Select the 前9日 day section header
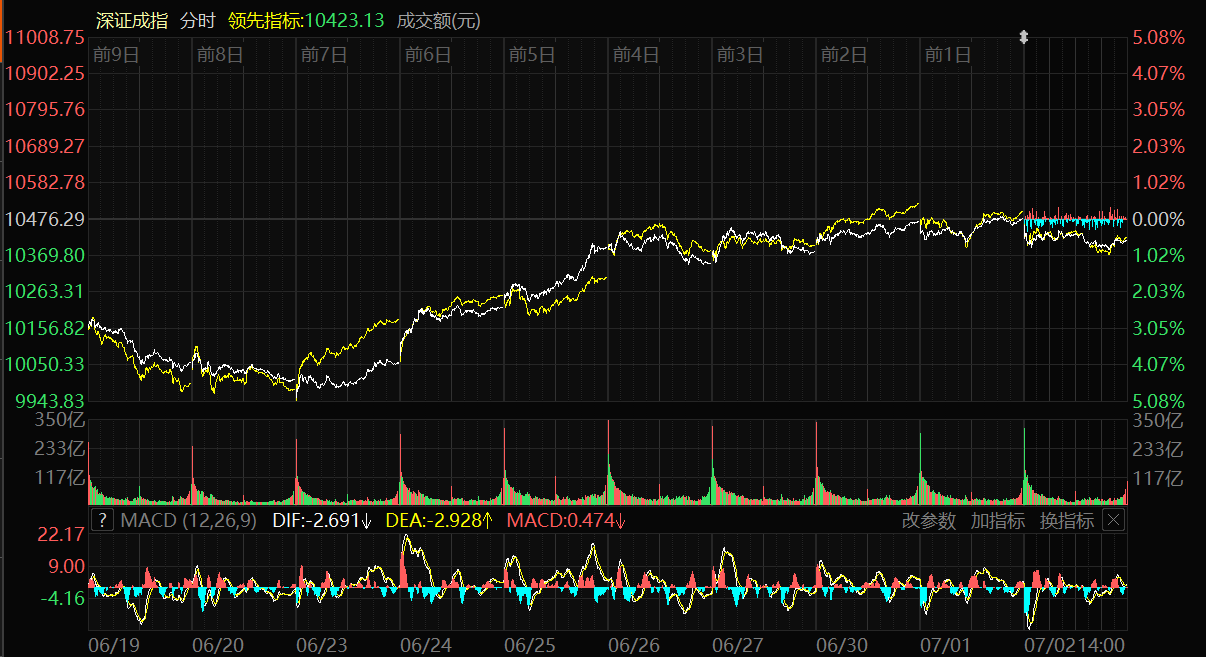 pos(114,55)
